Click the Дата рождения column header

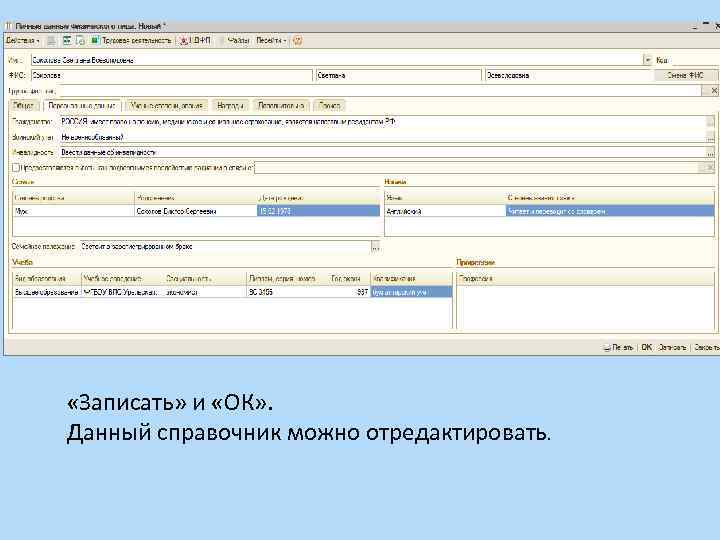pos(318,198)
